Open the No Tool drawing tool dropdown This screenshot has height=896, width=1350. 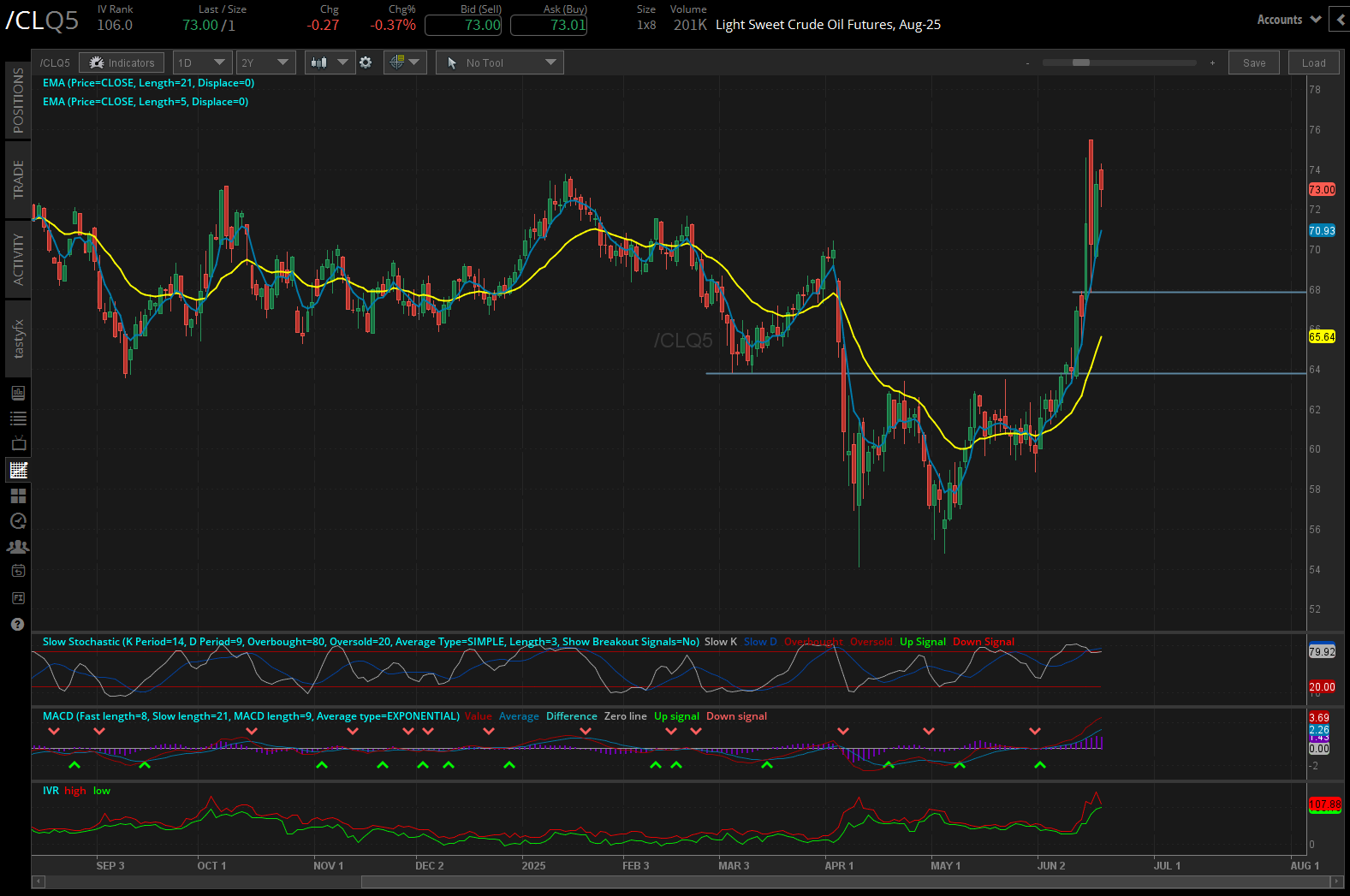point(500,62)
